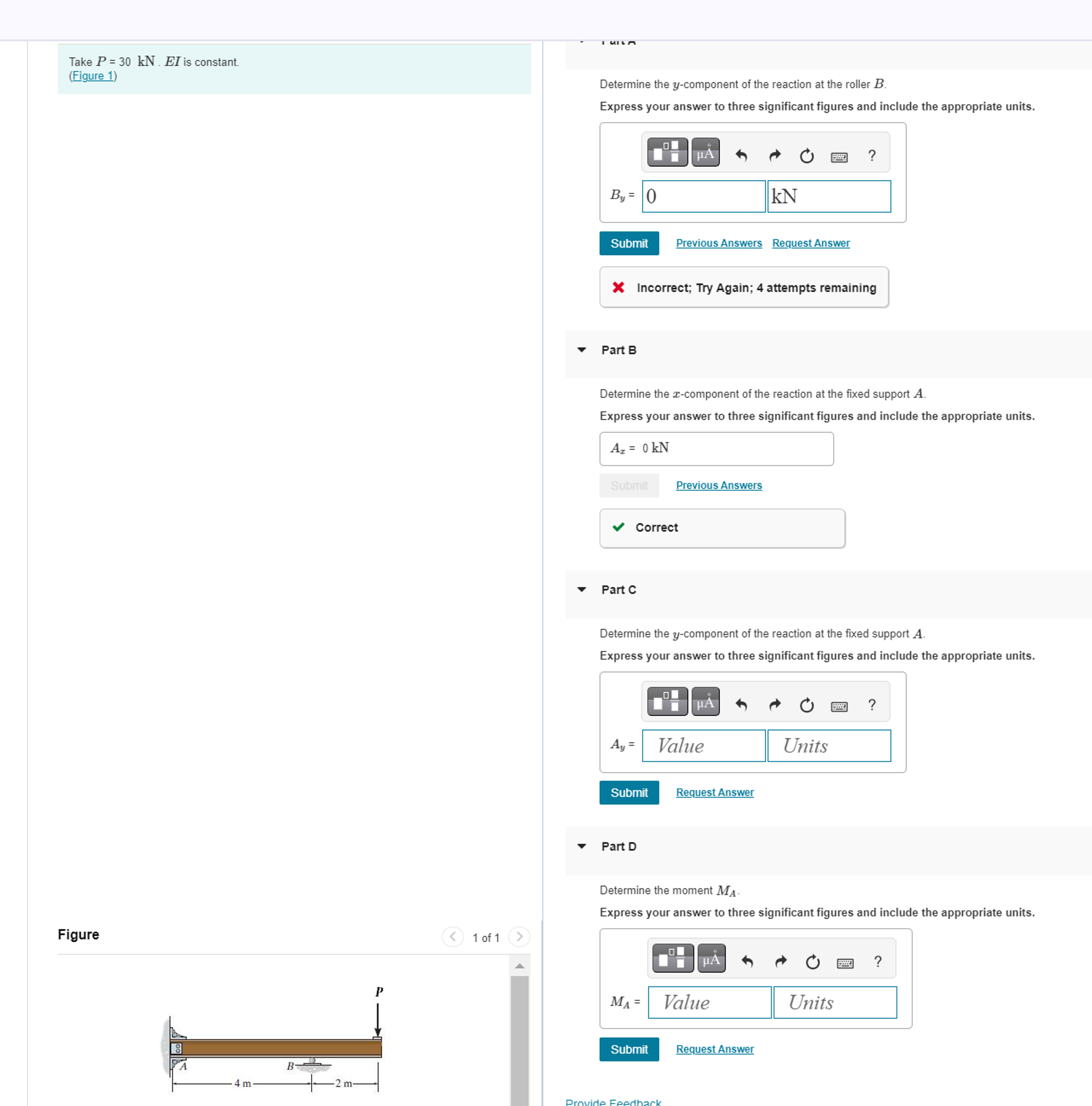The image size is (1092, 1106).
Task: Undo the last entry in Part A toolbar
Action: (741, 155)
